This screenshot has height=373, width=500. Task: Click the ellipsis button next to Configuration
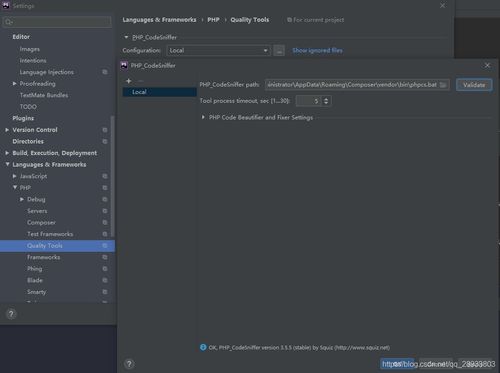tap(279, 51)
